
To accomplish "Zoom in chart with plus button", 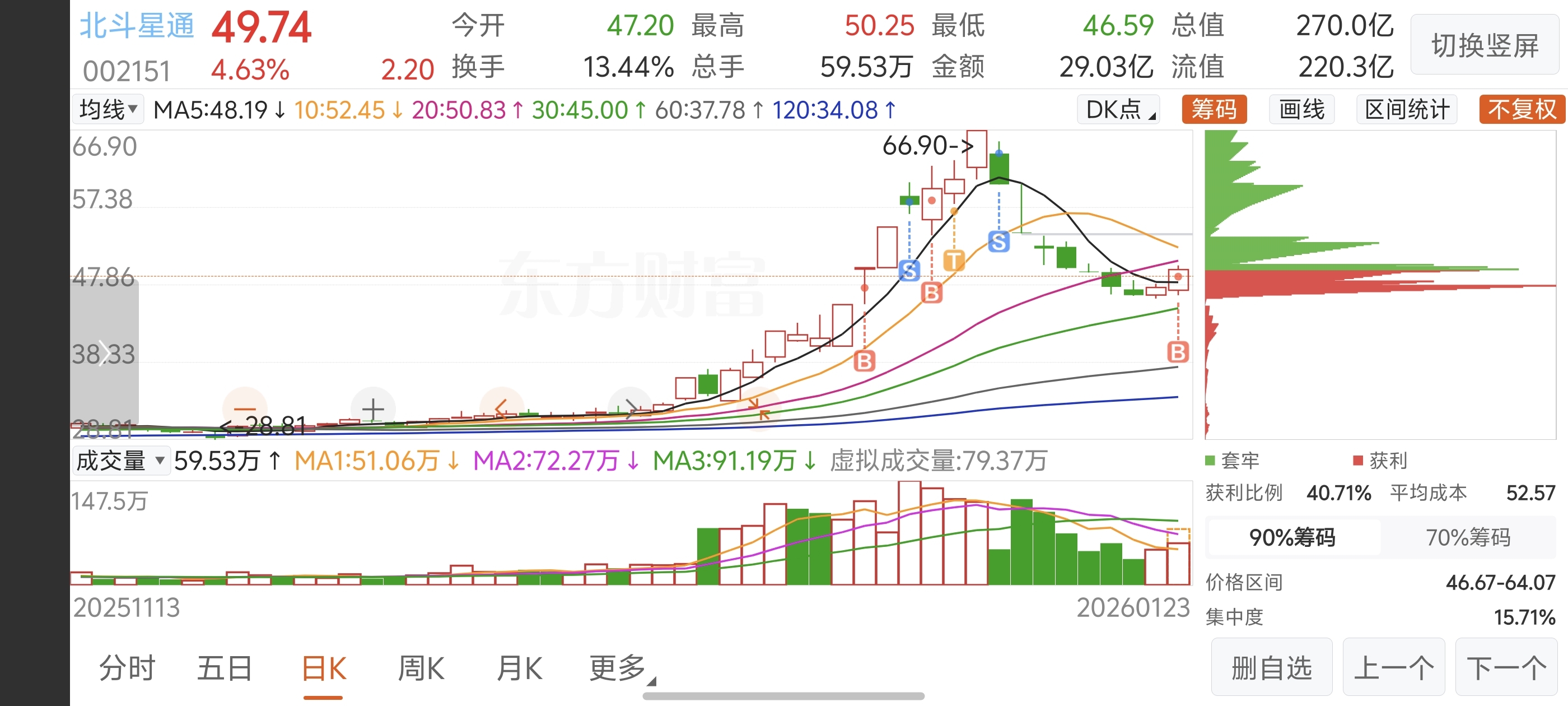I will tap(372, 408).
